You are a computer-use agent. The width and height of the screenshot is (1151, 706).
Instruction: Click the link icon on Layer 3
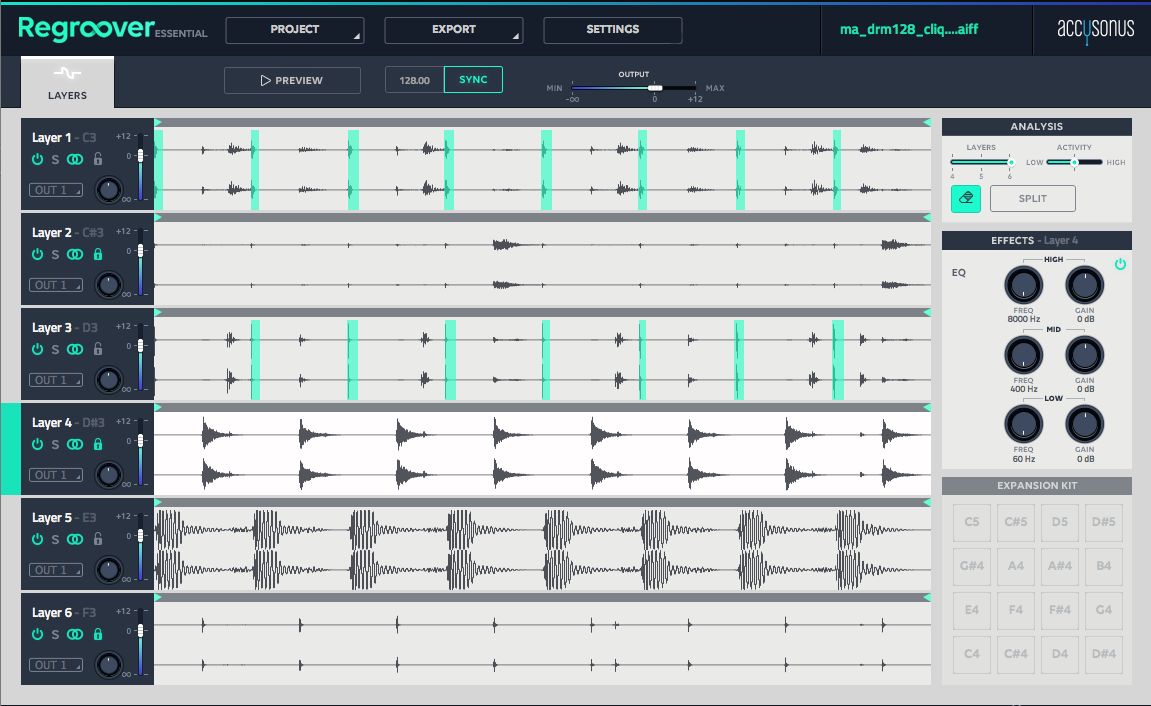tap(75, 349)
